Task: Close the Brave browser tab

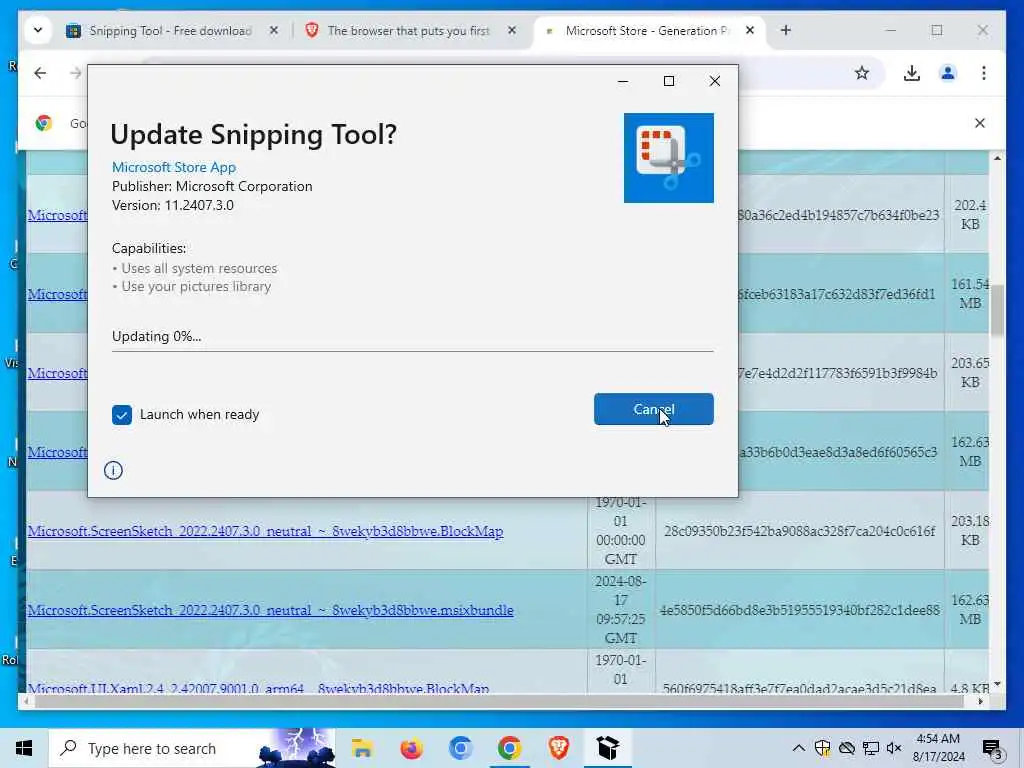Action: (x=512, y=31)
